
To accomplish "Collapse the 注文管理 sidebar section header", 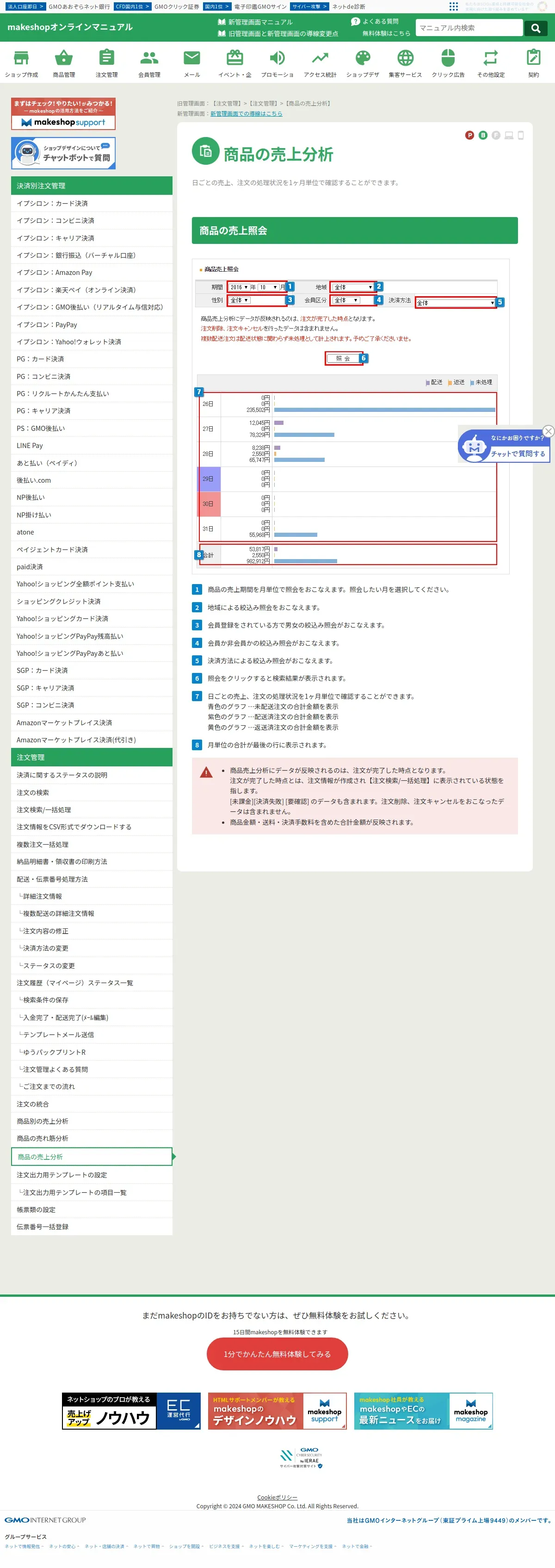I will 92,757.
